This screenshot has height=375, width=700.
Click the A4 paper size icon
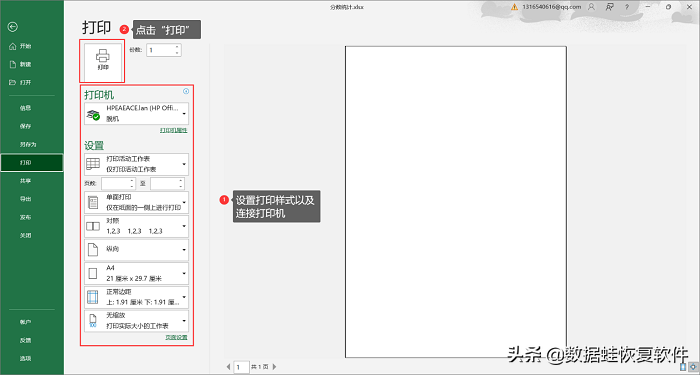[x=93, y=273]
